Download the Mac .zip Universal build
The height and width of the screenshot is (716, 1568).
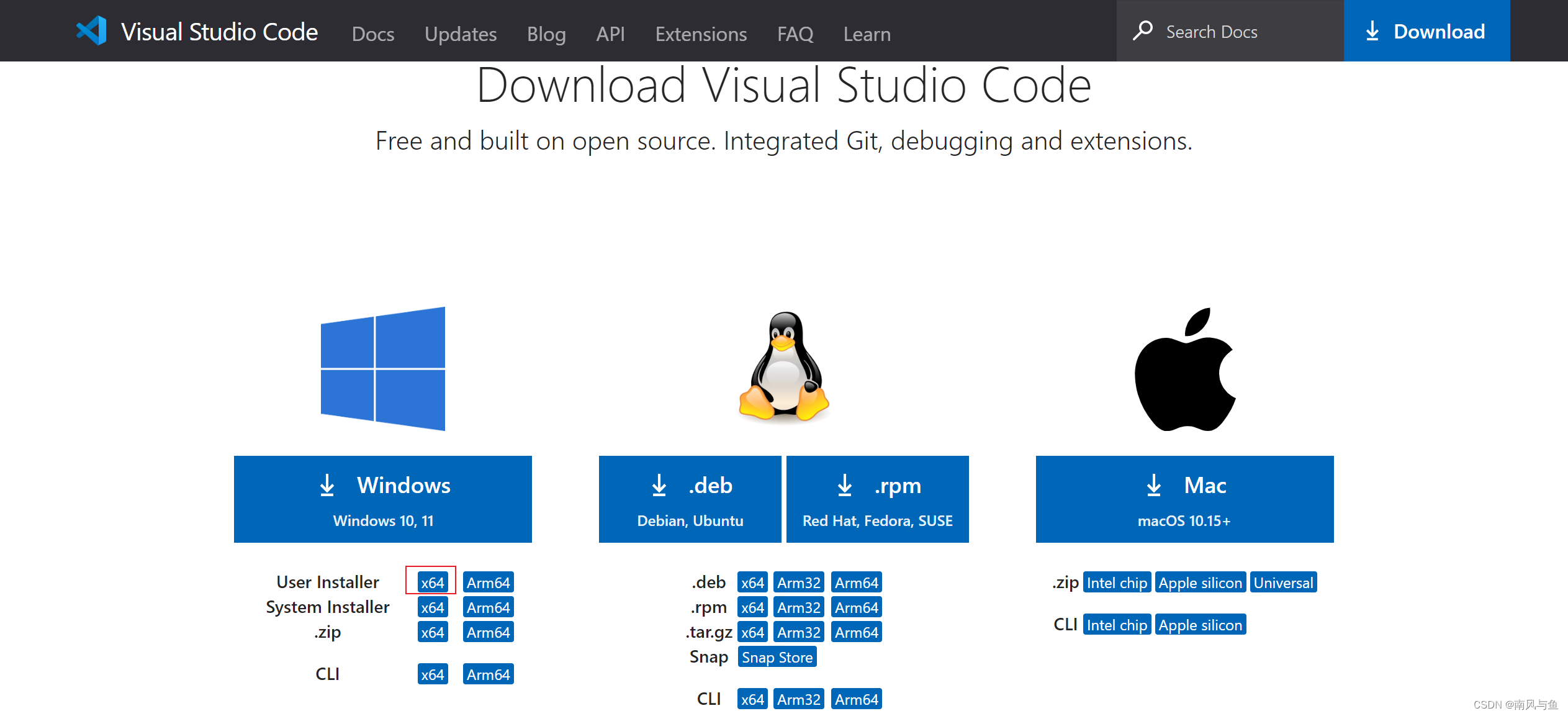1283,582
